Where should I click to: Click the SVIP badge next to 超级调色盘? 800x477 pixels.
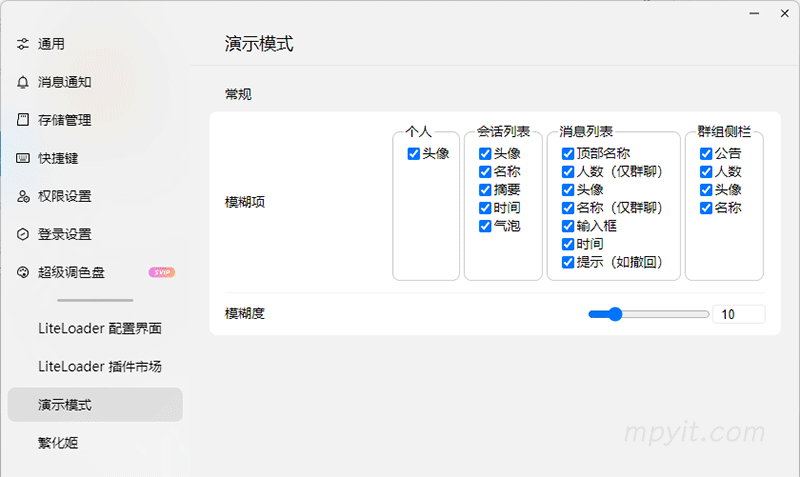click(x=162, y=272)
